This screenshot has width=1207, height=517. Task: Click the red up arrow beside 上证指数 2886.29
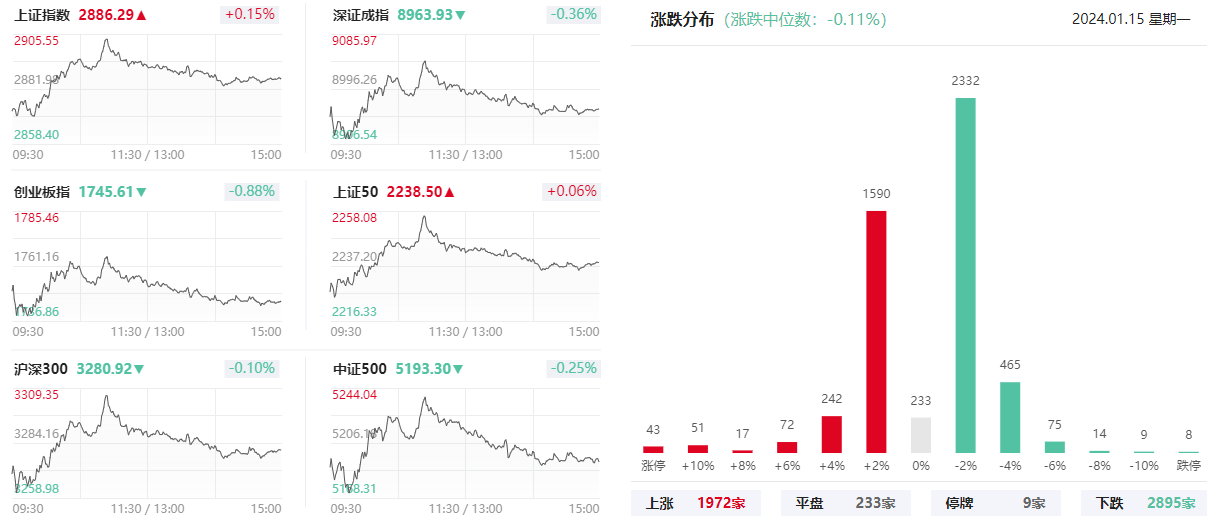(141, 15)
